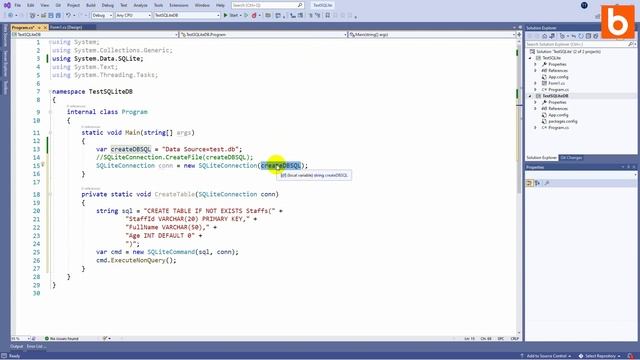Image resolution: width=640 pixels, height=360 pixels.
Task: Open the Edit menu
Action: point(31,5)
